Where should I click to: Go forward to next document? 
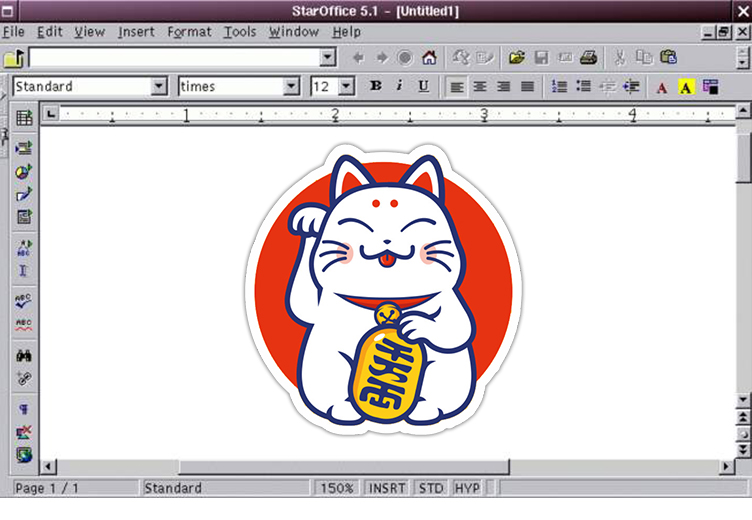[382, 58]
